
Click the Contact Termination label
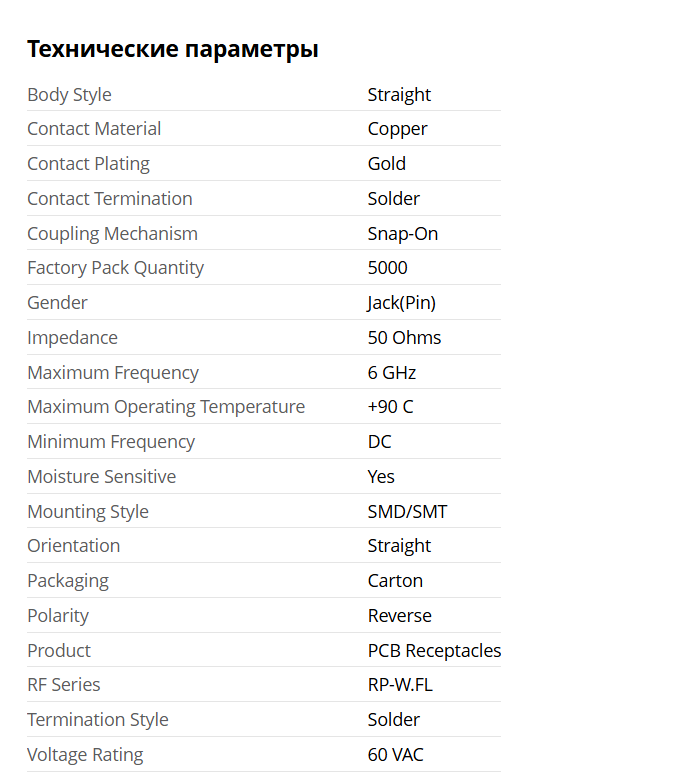110,199
